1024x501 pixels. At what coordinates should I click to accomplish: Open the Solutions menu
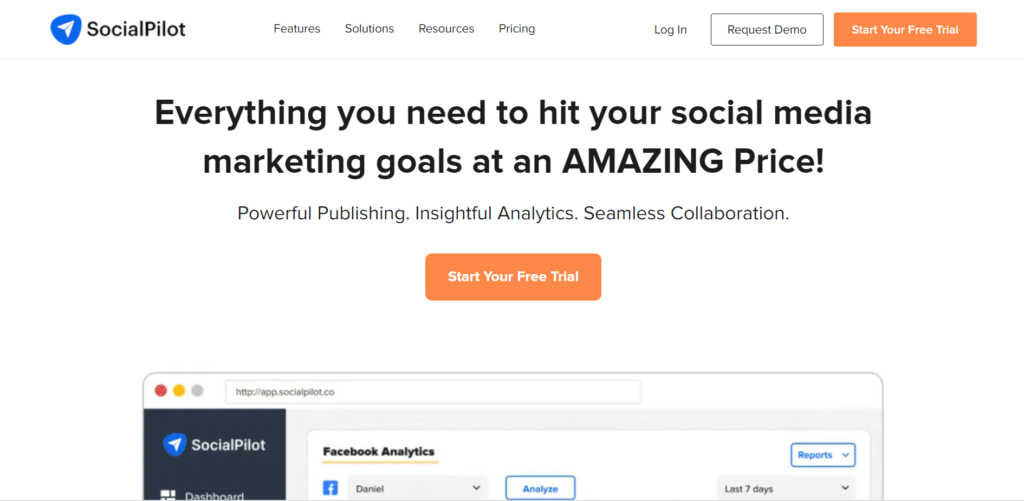click(x=370, y=29)
